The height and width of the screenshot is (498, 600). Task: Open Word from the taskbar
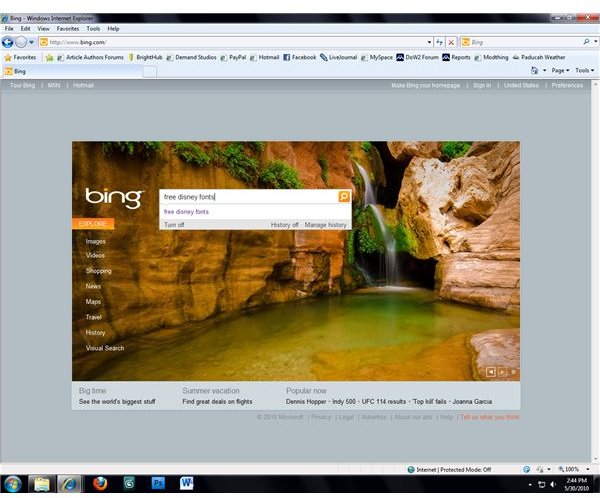coord(186,484)
